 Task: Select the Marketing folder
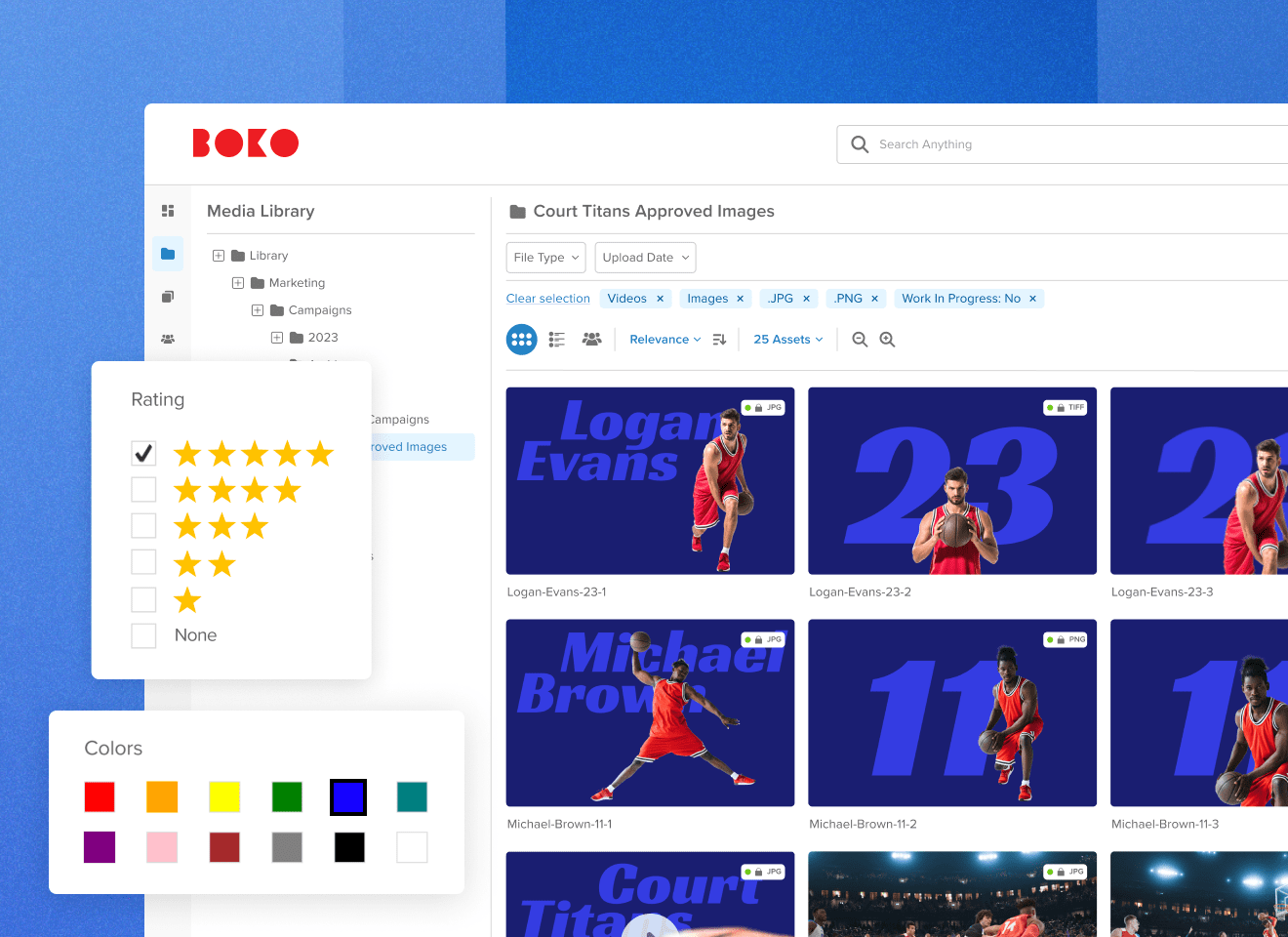(x=288, y=283)
